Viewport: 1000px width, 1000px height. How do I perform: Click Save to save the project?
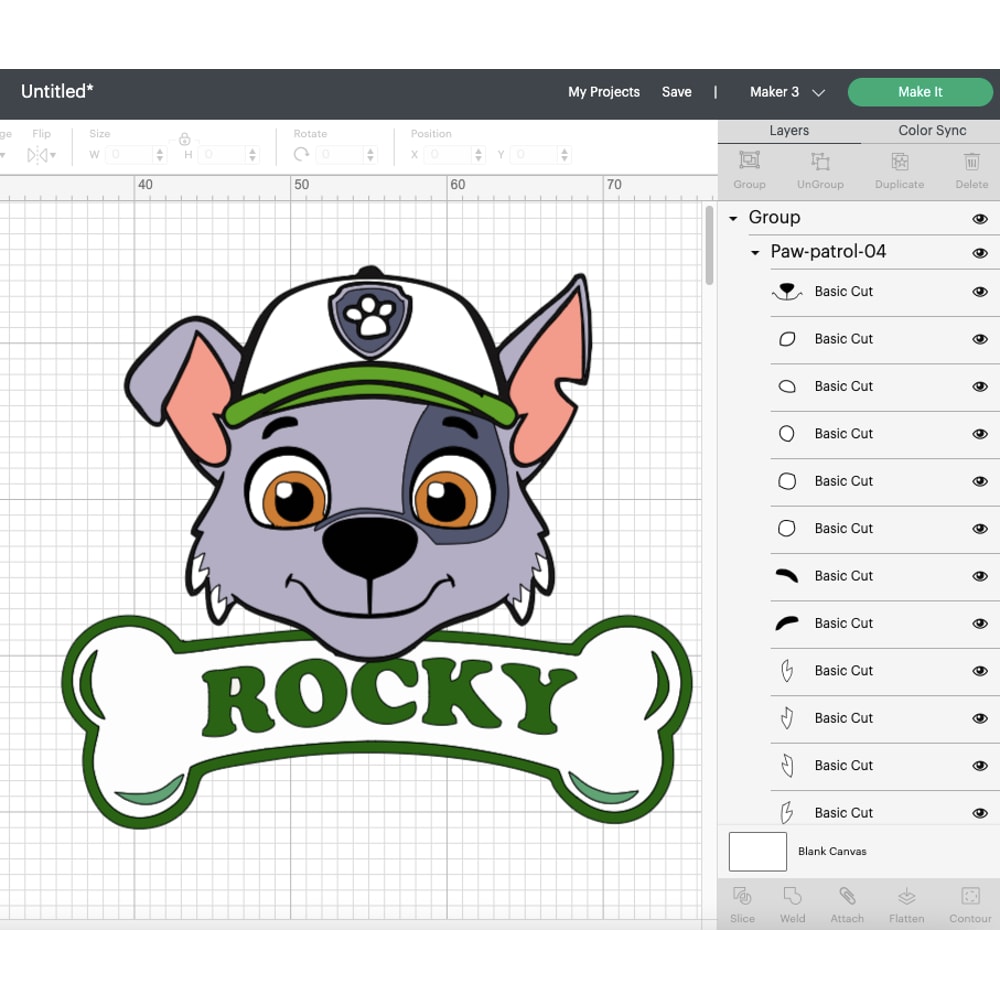pos(677,91)
